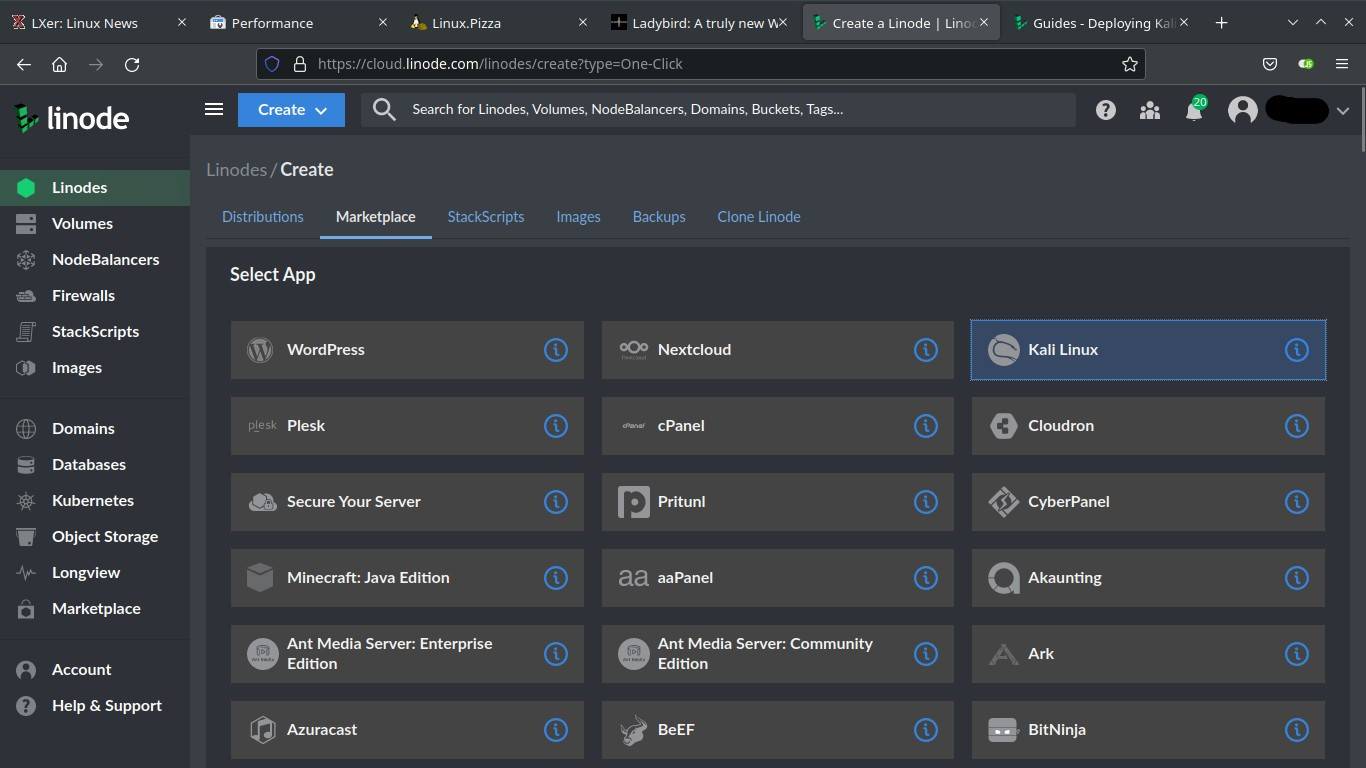Click the Linodes breadcrumb link
This screenshot has width=1366, height=768.
point(236,170)
